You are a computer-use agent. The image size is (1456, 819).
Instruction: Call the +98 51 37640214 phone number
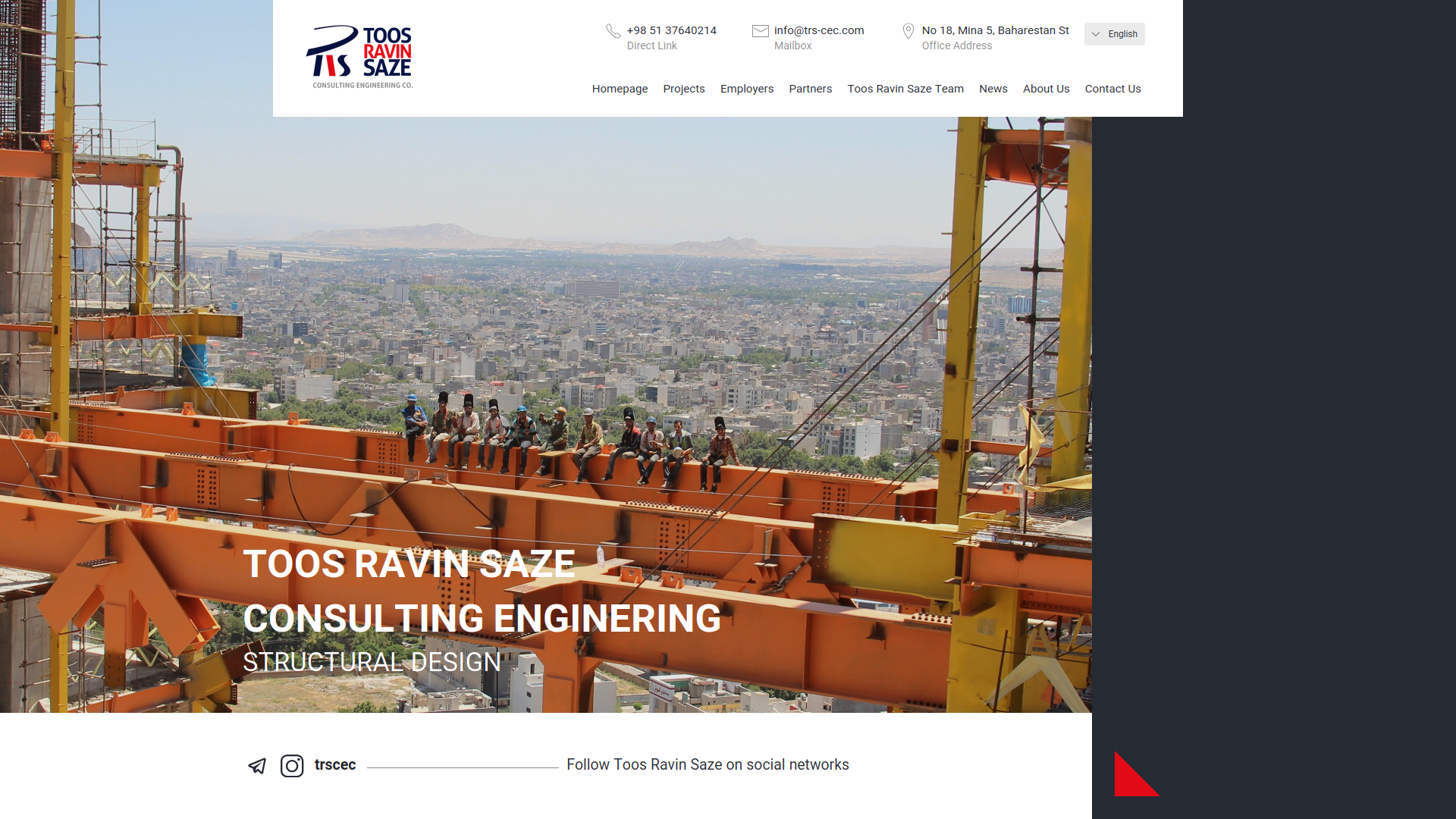pyautogui.click(x=671, y=30)
